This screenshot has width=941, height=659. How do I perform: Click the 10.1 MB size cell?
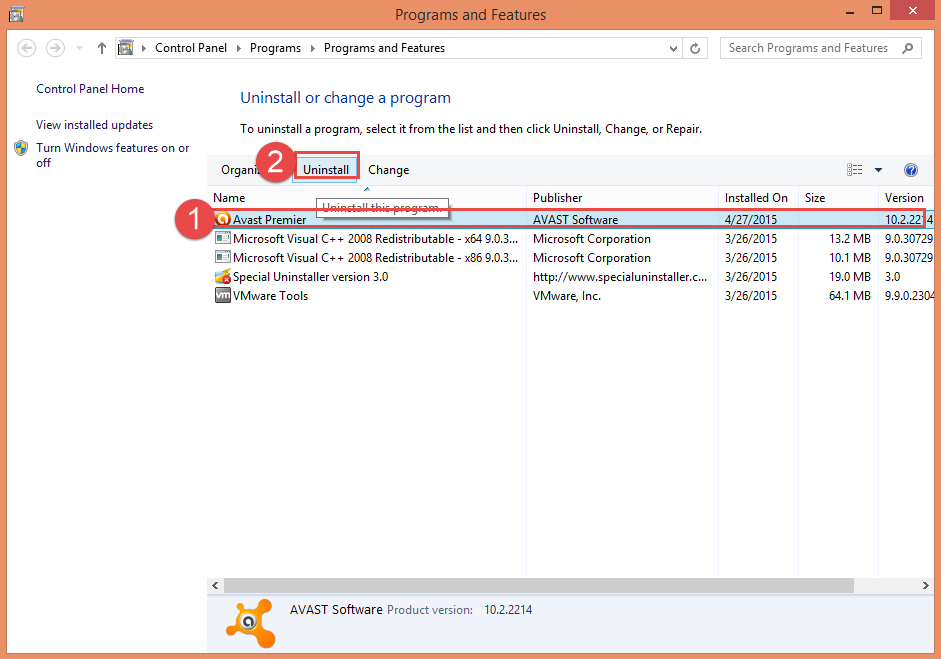point(850,258)
